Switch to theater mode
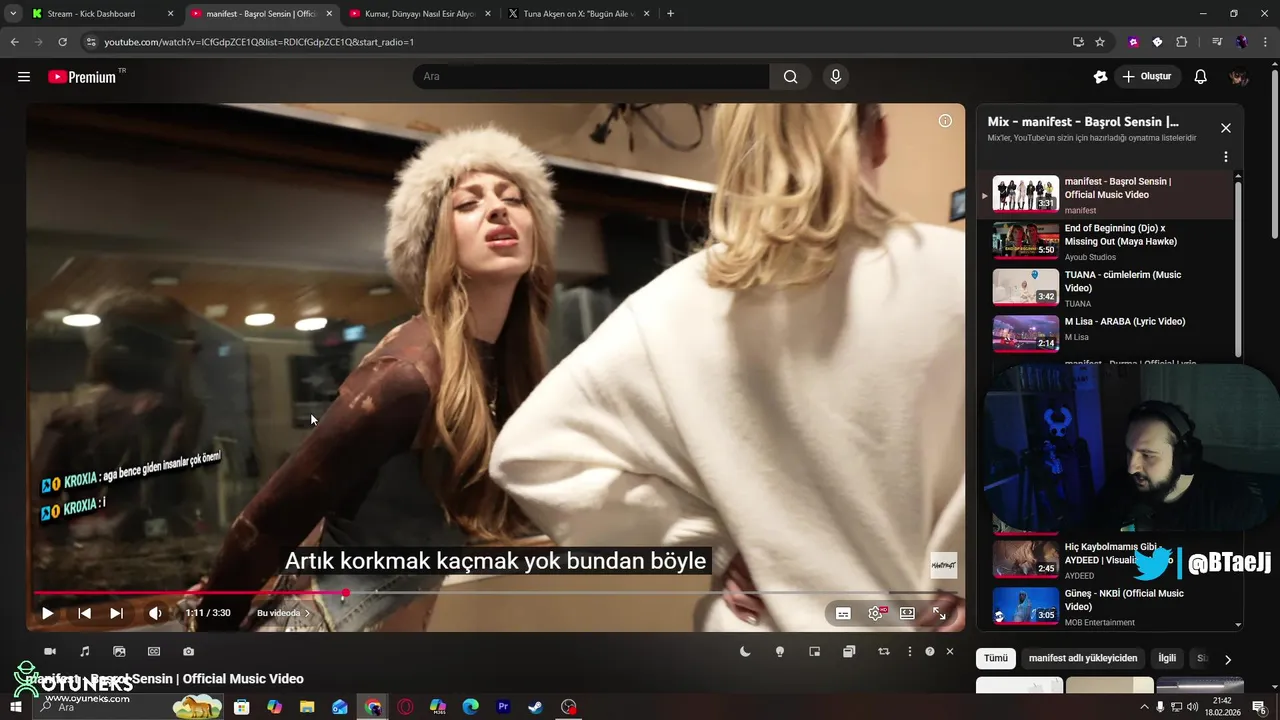Image resolution: width=1280 pixels, height=720 pixels. (907, 613)
